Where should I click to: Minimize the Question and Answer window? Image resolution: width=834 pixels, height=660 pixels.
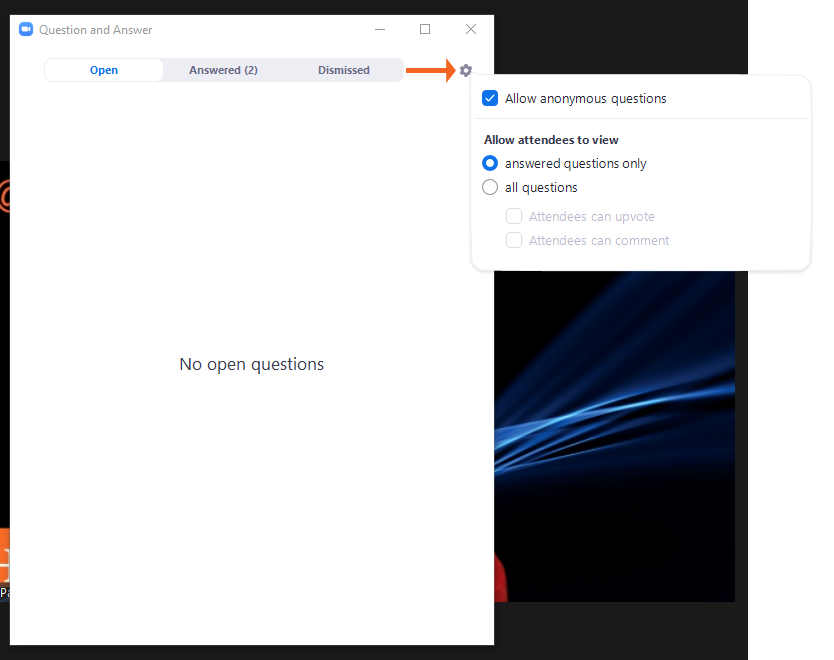pos(380,30)
